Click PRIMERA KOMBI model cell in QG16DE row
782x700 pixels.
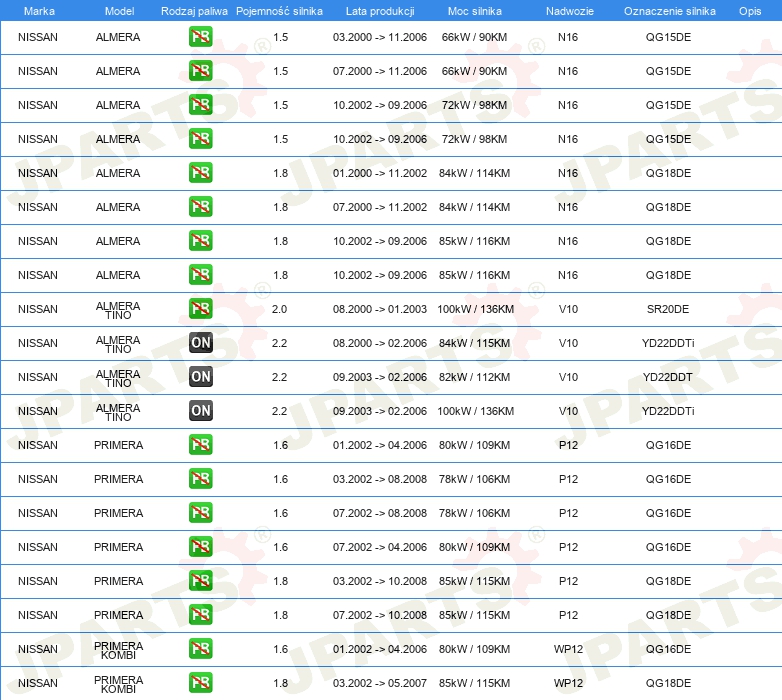(x=118, y=650)
